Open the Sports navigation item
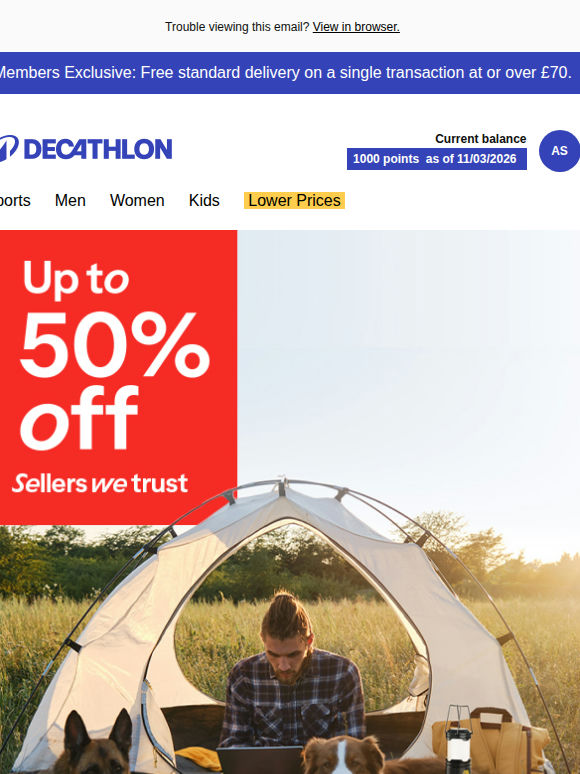The height and width of the screenshot is (774, 580). point(15,200)
